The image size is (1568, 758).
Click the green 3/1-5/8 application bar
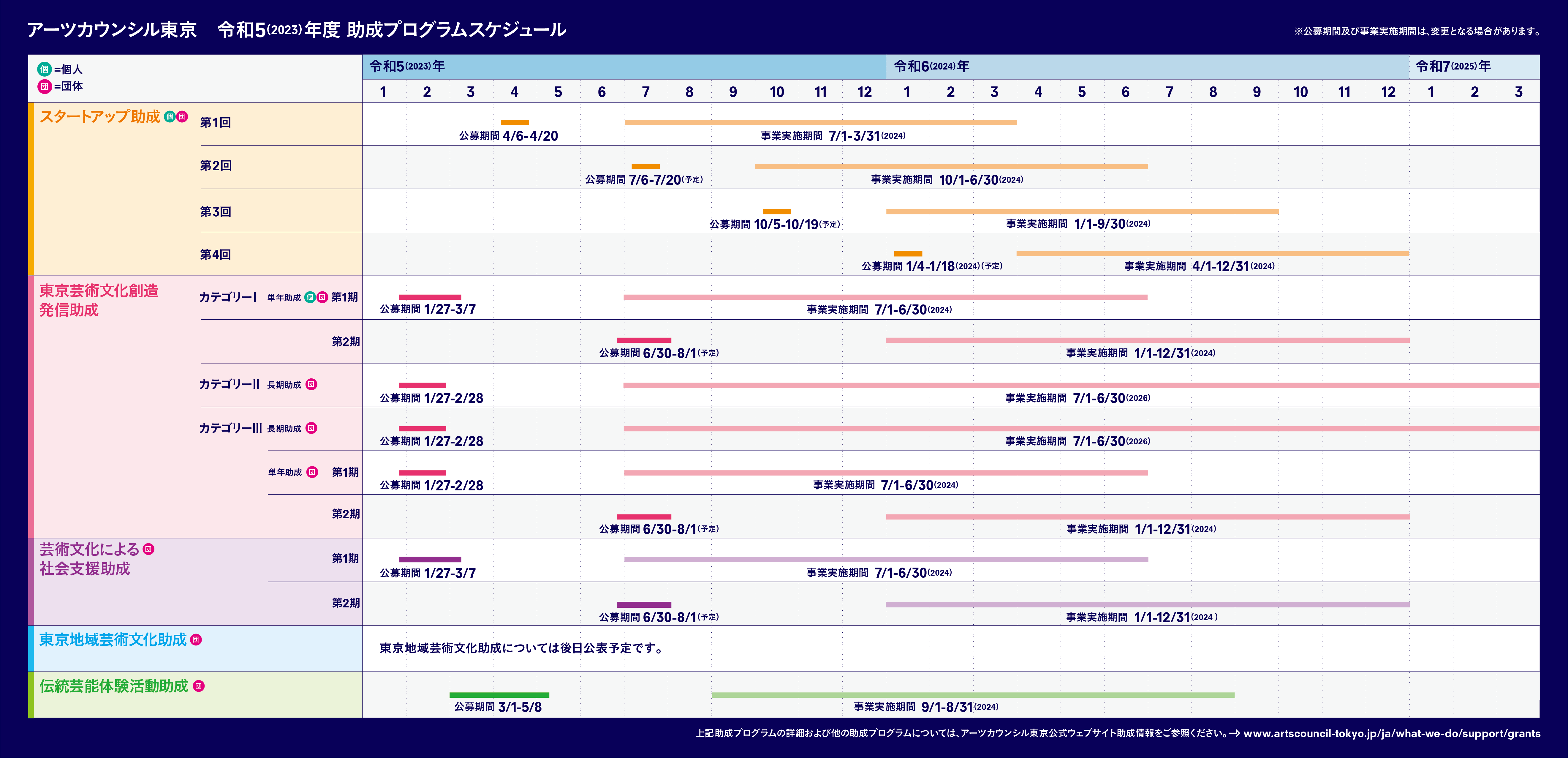pyautogui.click(x=500, y=695)
